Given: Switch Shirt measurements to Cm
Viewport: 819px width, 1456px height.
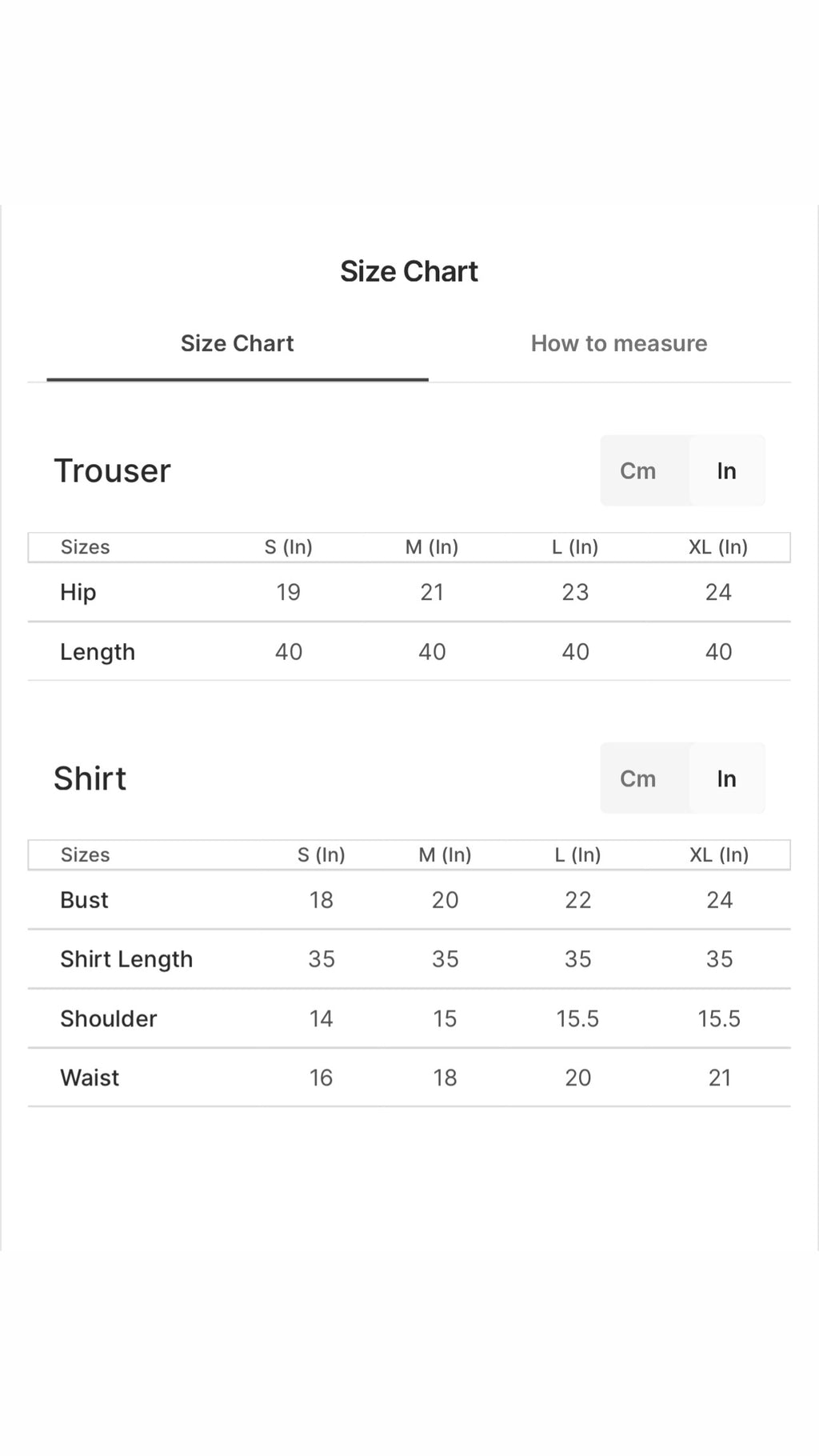Looking at the screenshot, I should 637,778.
